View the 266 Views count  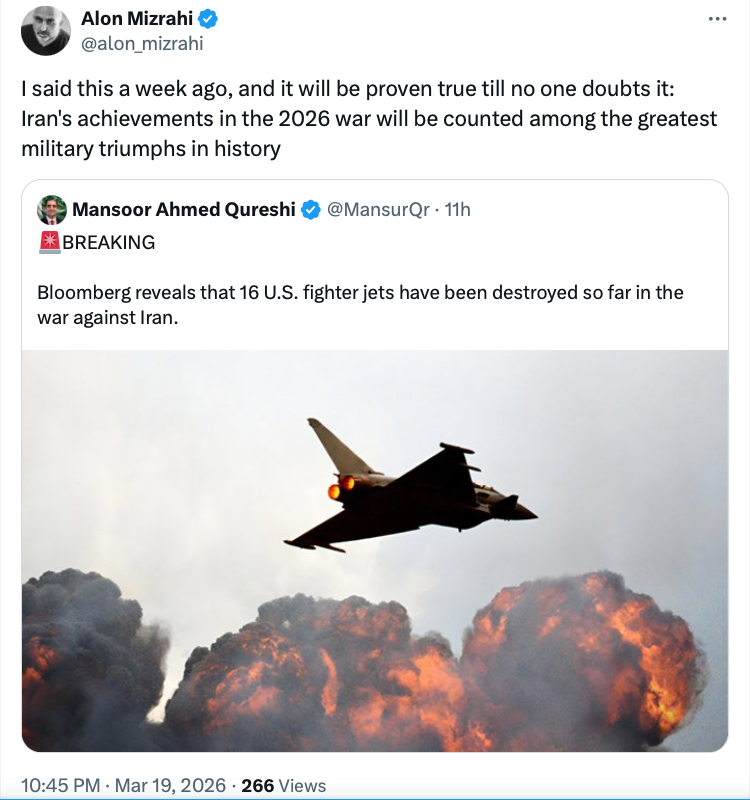click(284, 785)
